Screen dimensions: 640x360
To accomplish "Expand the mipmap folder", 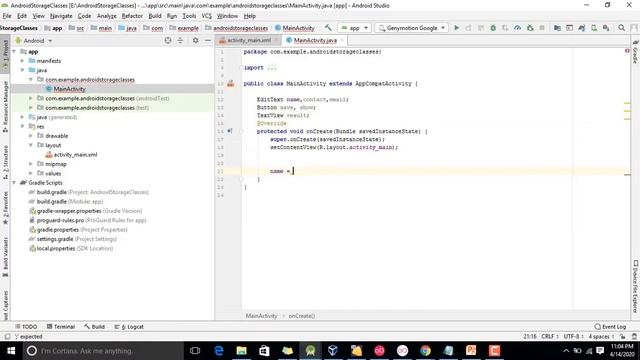I will click(31, 164).
